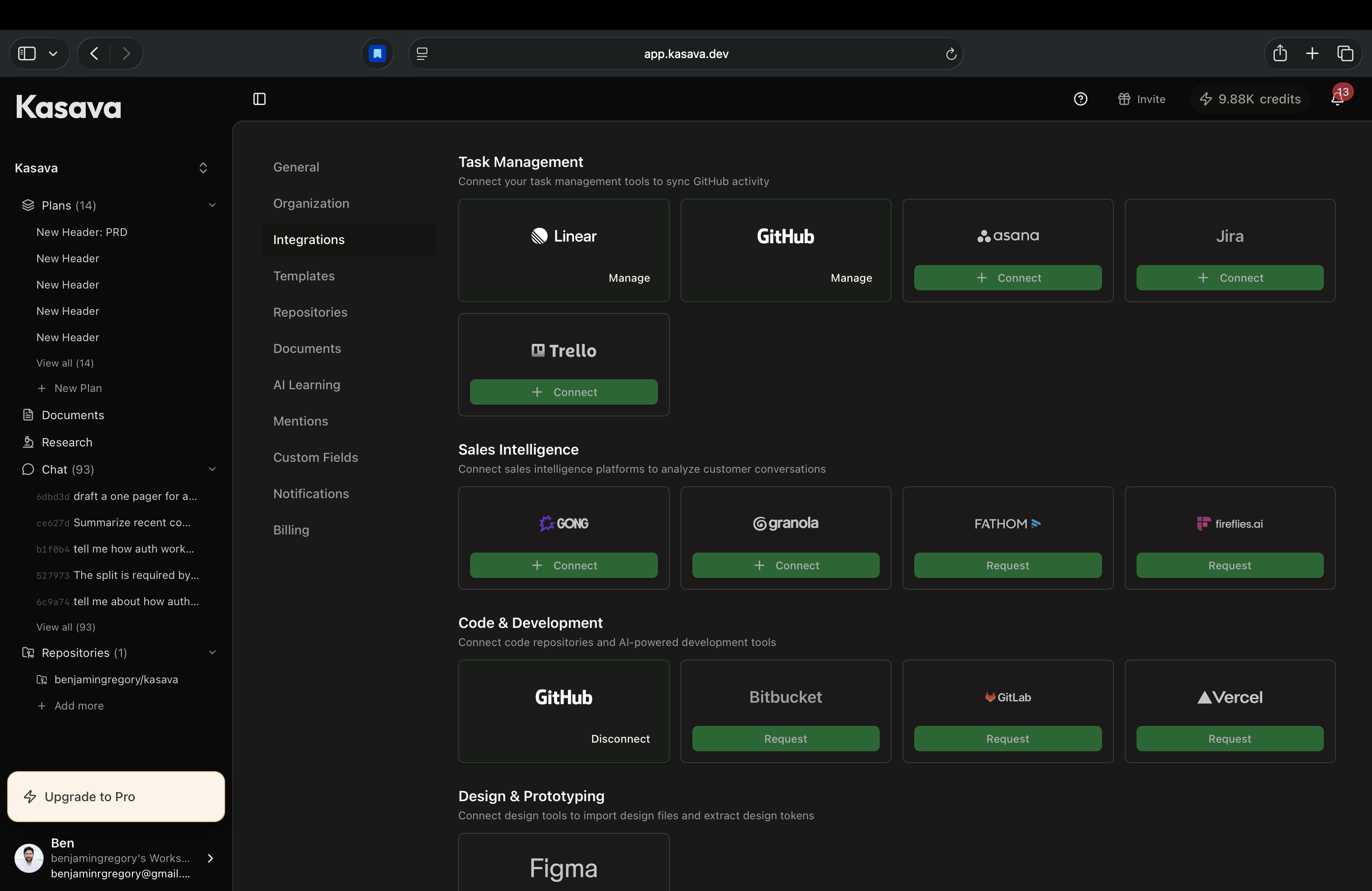Connect the Granola integration
Image resolution: width=1372 pixels, height=891 pixels.
pyautogui.click(x=785, y=565)
